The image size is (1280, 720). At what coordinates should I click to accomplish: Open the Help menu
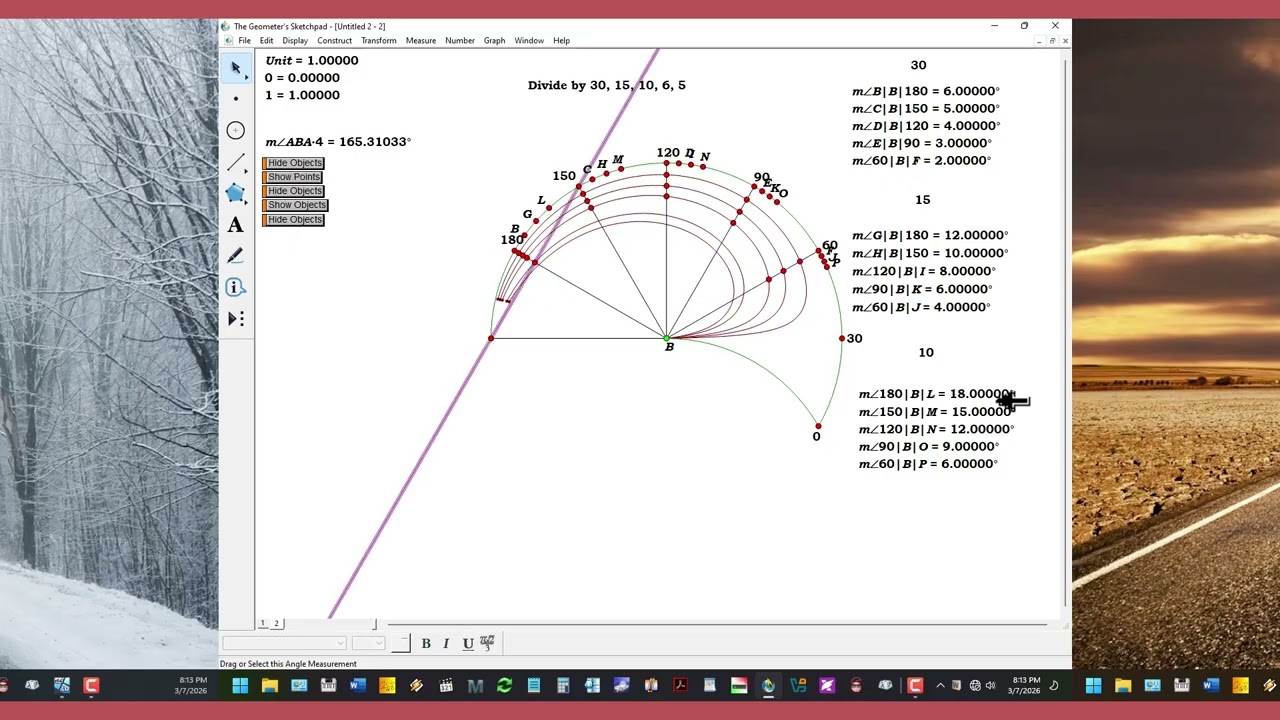pos(562,41)
